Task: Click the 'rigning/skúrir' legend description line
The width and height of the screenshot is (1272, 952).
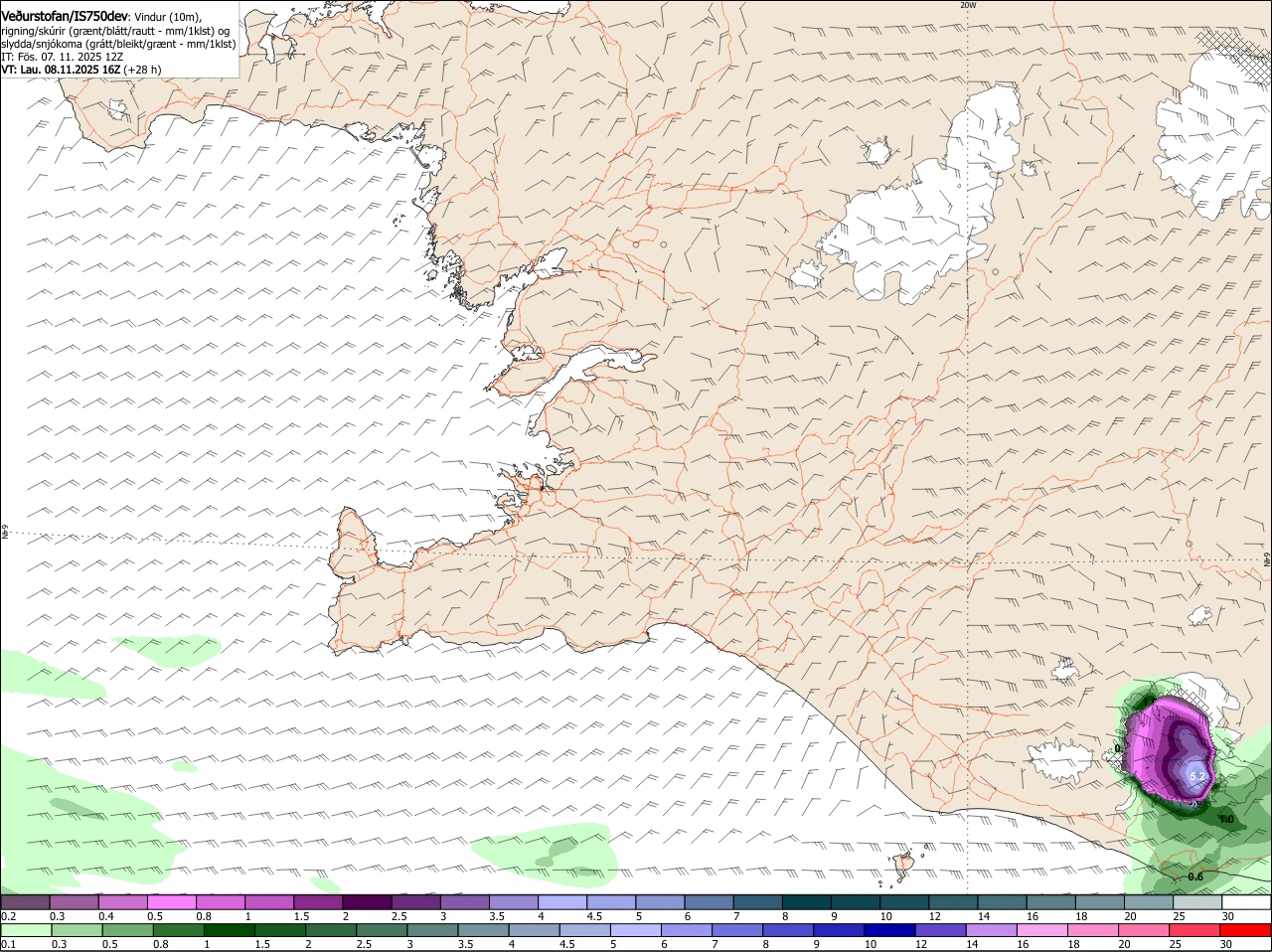Action: click(114, 31)
